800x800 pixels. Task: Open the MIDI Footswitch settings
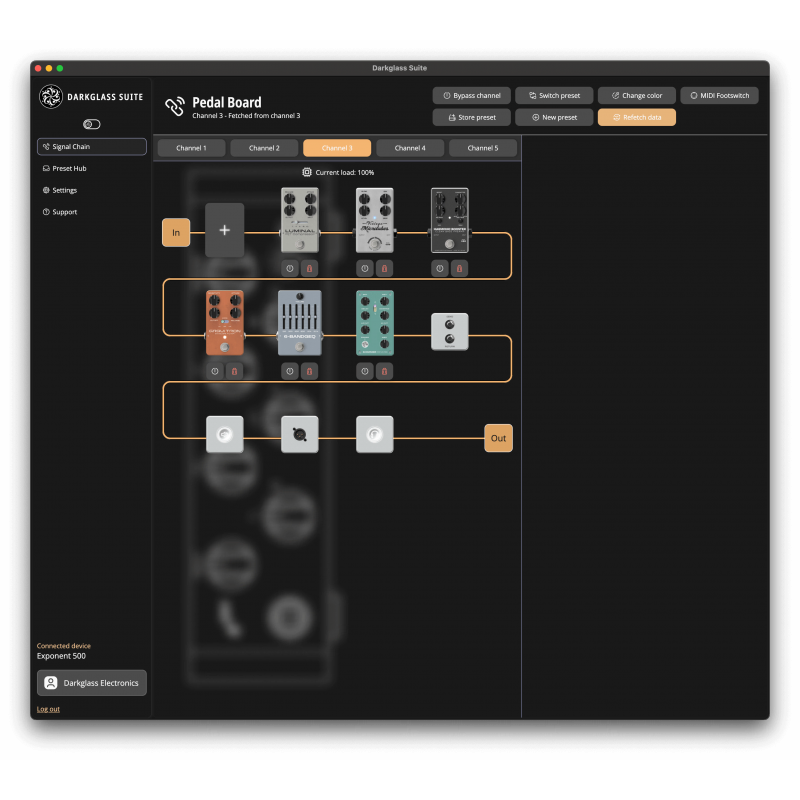[719, 95]
